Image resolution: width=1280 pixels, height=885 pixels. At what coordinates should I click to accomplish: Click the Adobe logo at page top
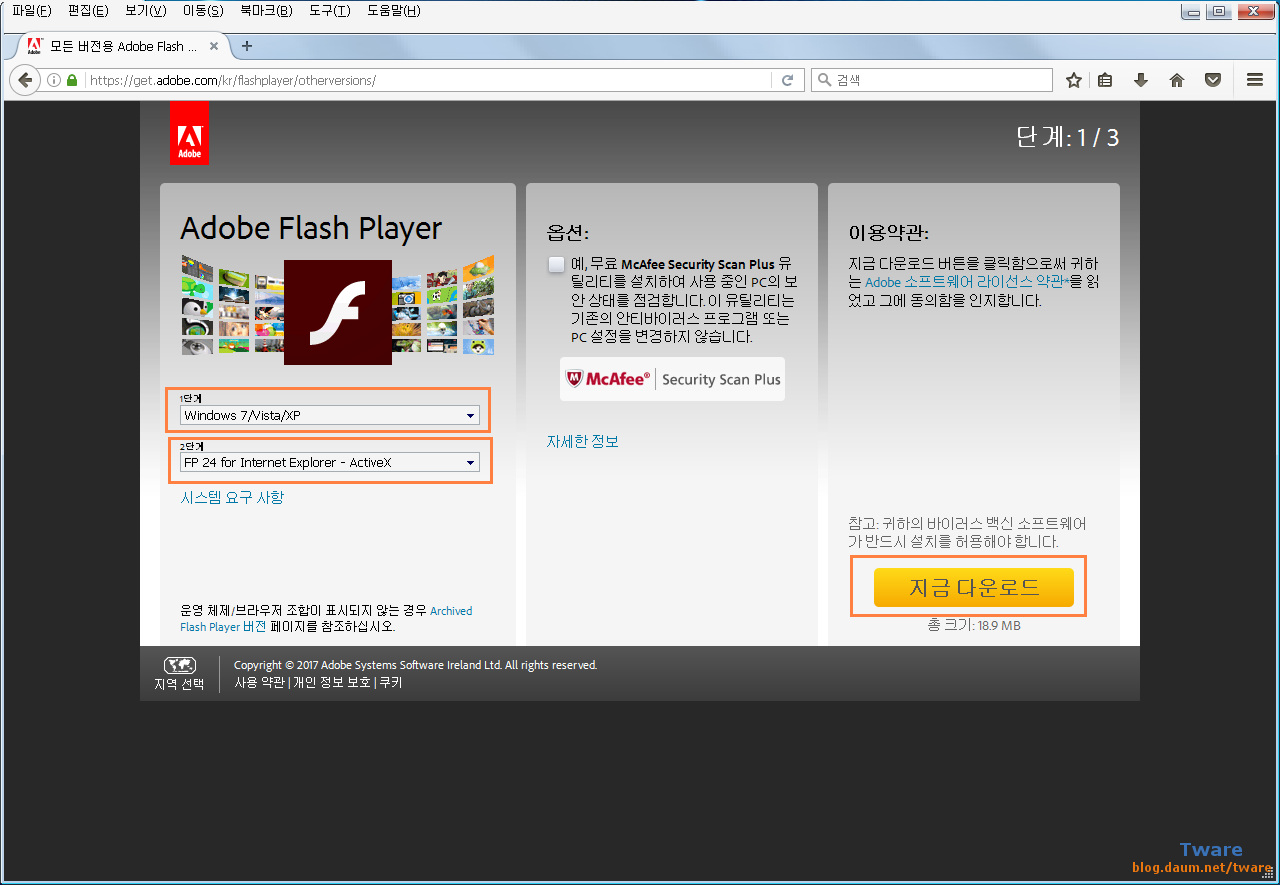point(189,133)
